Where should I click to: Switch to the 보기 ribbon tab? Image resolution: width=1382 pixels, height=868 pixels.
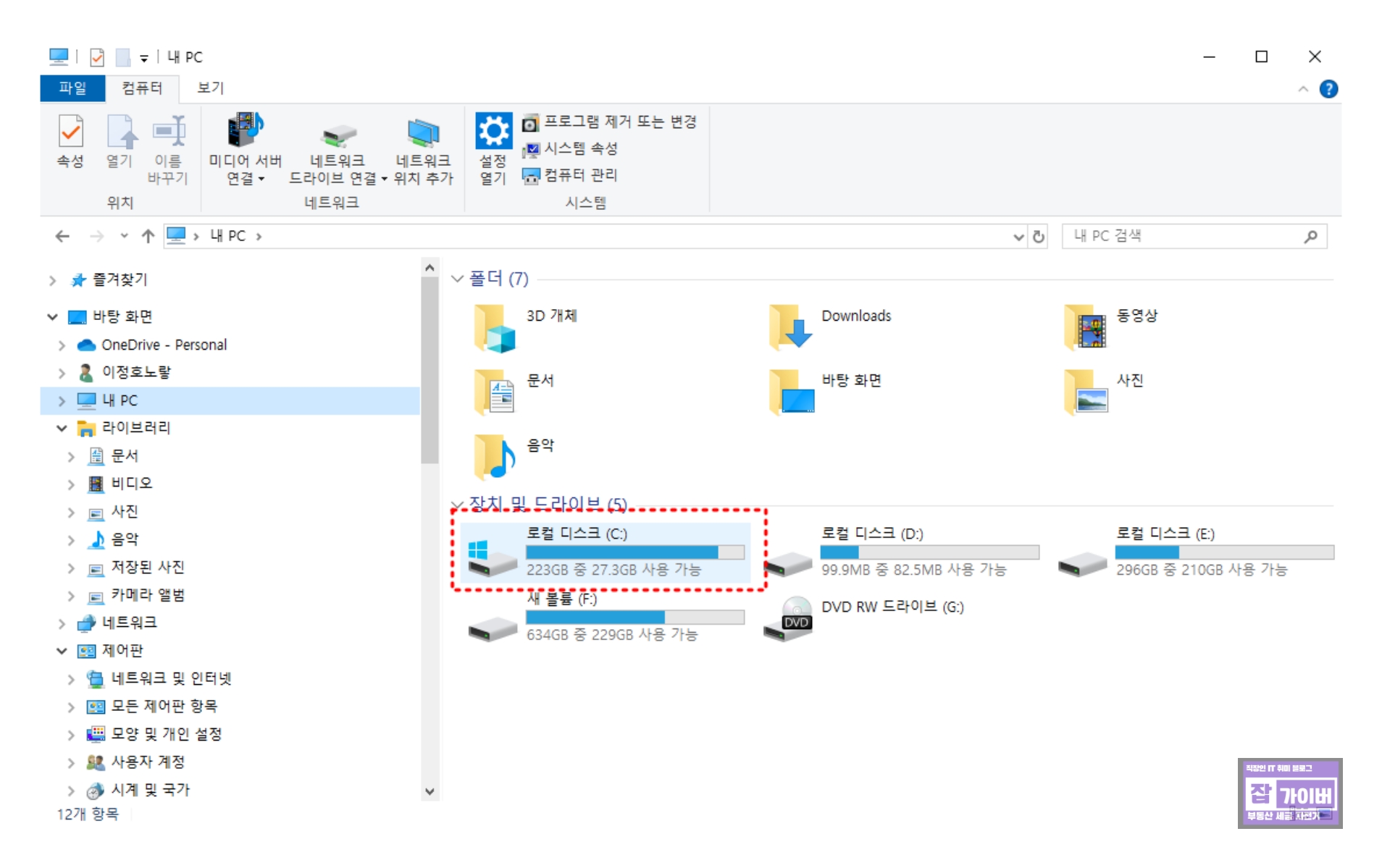pos(211,88)
